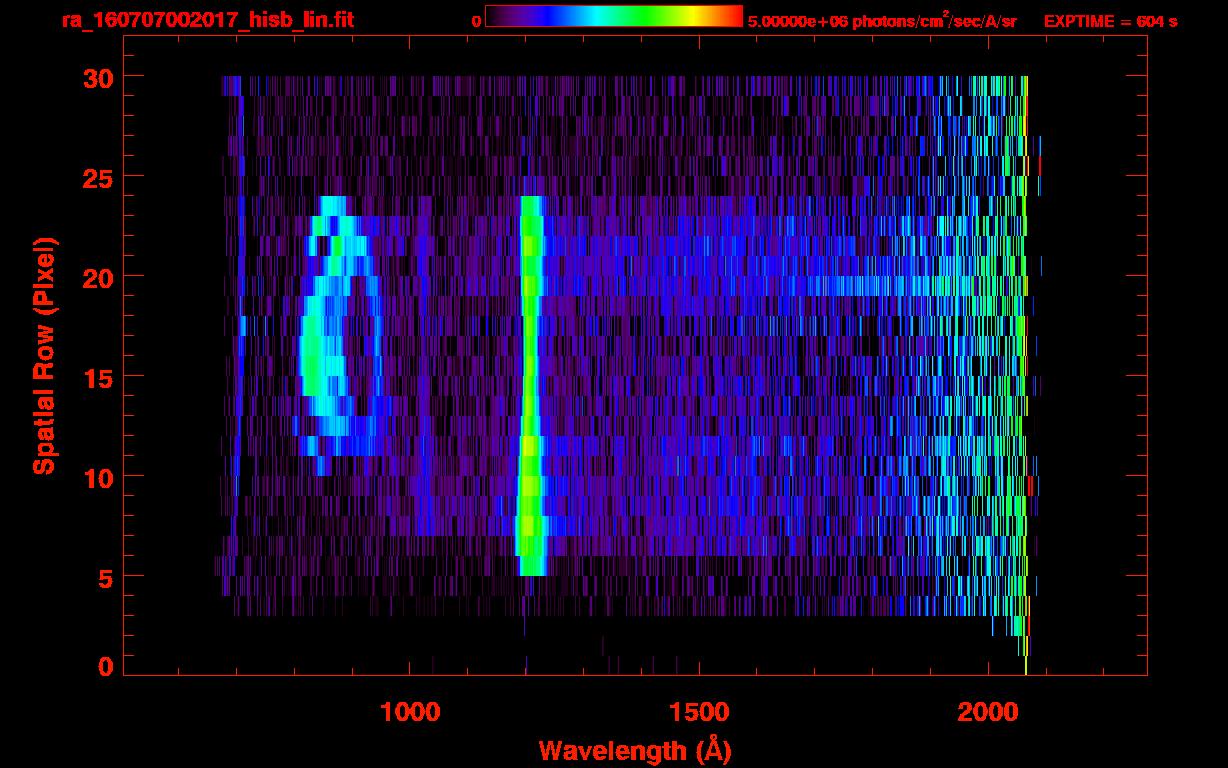Click the x-axis tick label 2000
This screenshot has height=768, width=1228.
(988, 711)
